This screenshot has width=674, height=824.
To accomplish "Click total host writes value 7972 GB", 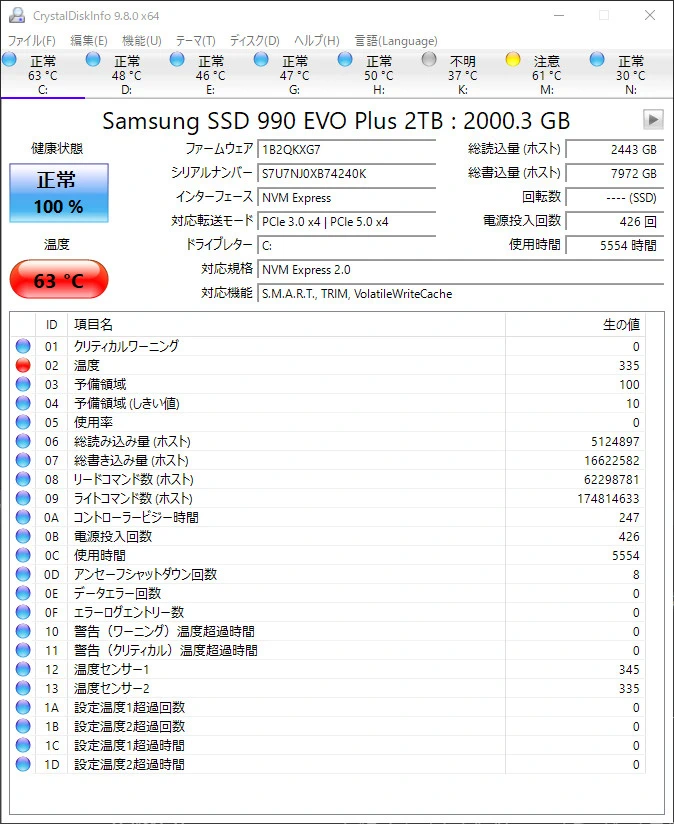I will [615, 173].
